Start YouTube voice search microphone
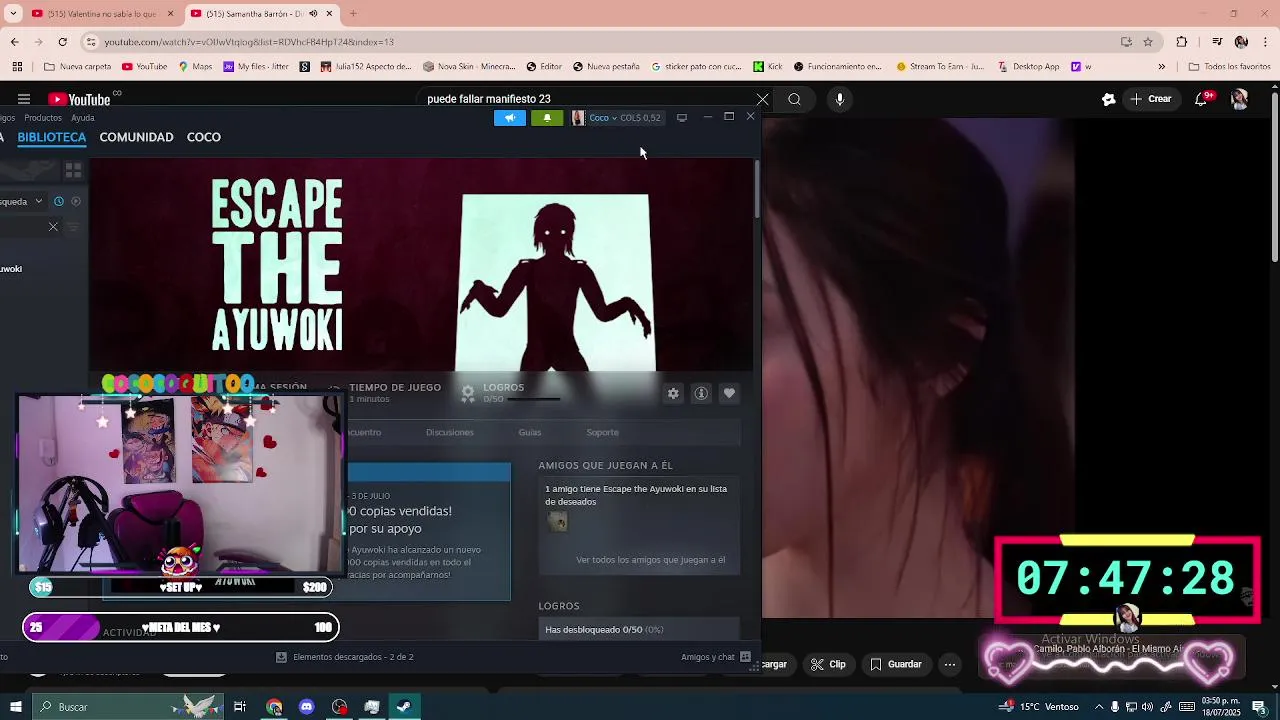This screenshot has height=720, width=1280. pyautogui.click(x=840, y=99)
